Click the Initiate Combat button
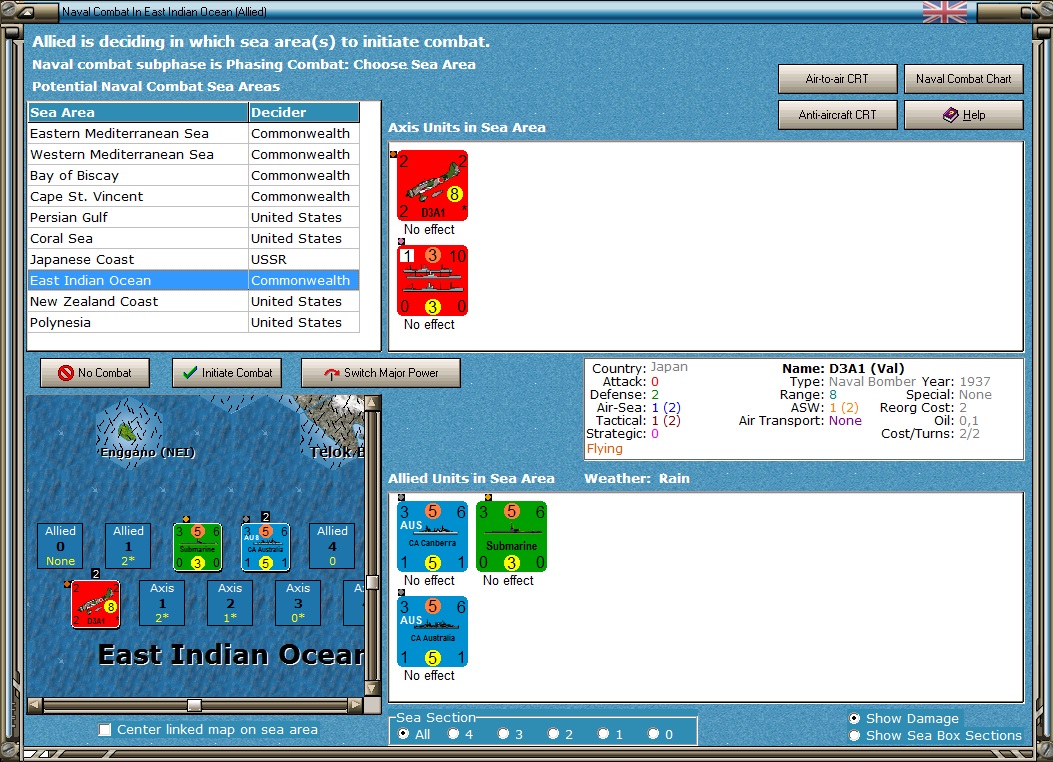The image size is (1053, 762). (x=227, y=373)
